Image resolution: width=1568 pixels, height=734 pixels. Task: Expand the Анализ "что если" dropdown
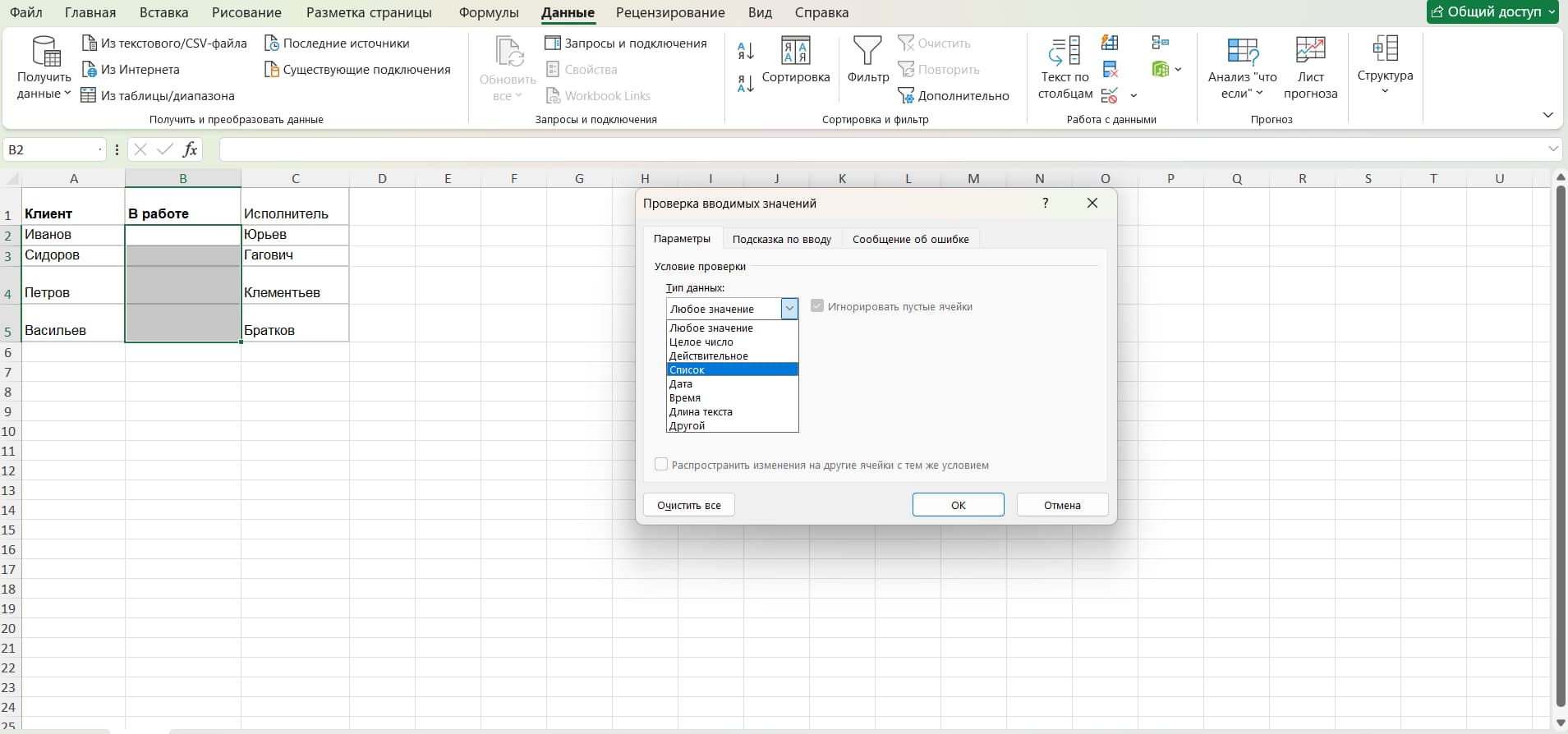coord(1242,68)
